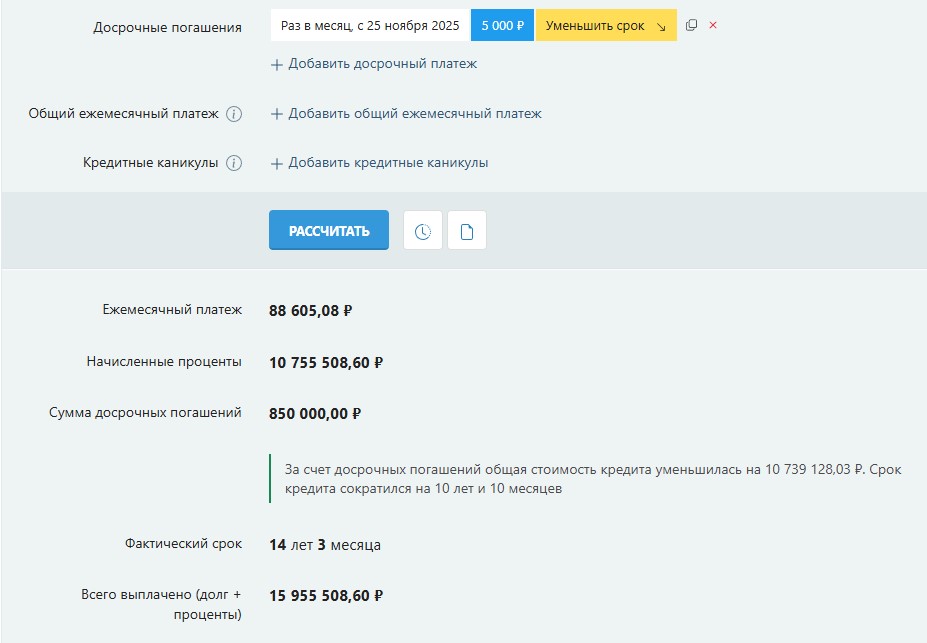Open the Уменьшить срок dropdown
This screenshot has width=927, height=643.
tap(605, 26)
